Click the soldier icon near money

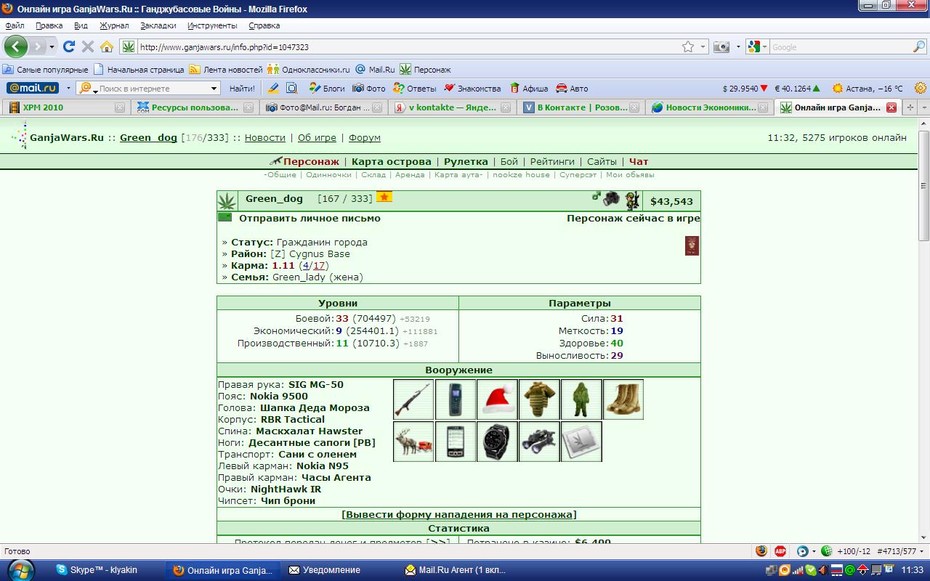(x=632, y=200)
